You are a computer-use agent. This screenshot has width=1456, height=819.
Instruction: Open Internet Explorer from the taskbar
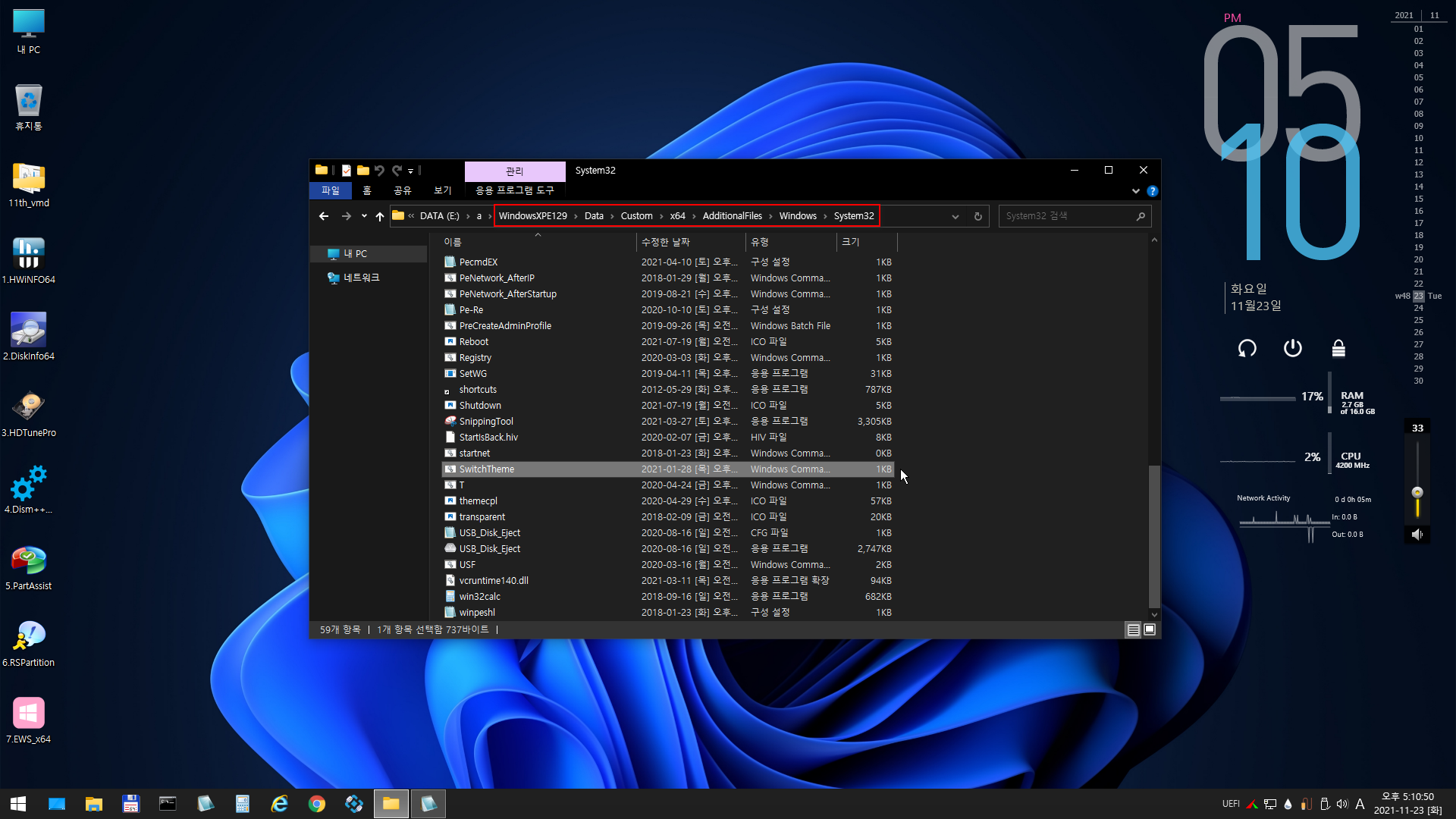pos(280,804)
